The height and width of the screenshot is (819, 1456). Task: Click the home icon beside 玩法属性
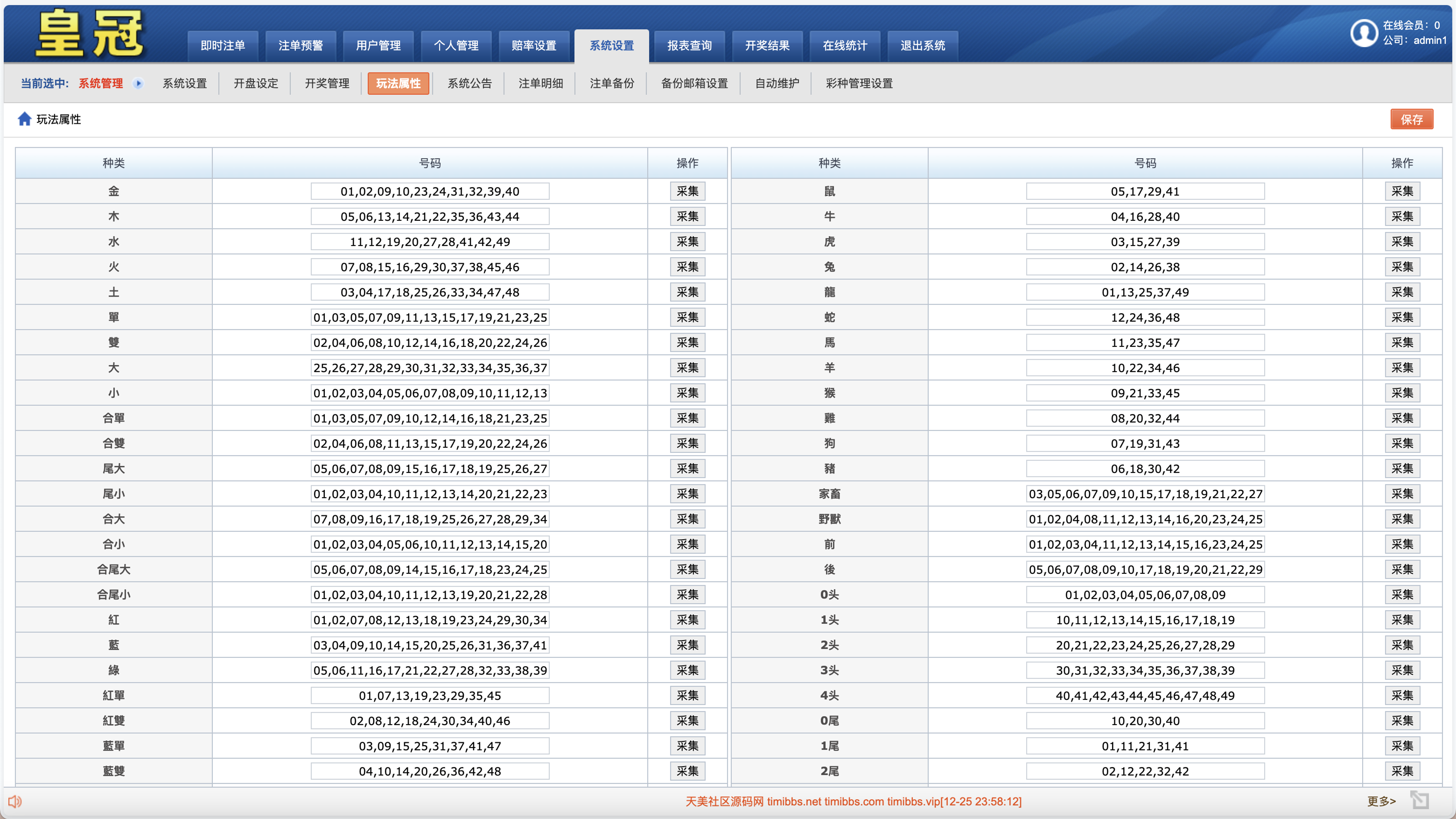(24, 119)
